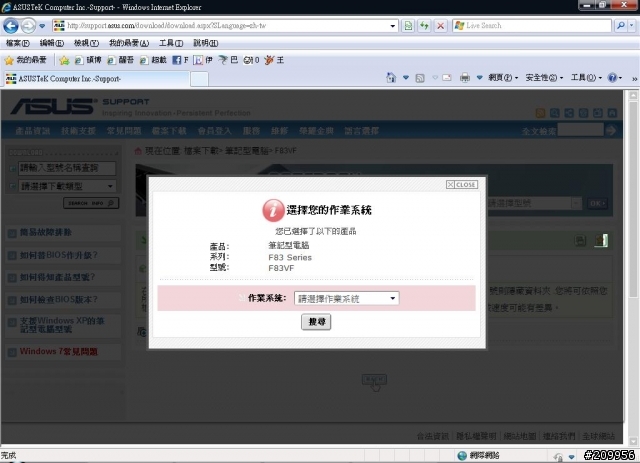
Task: Open the 檔案(F) menu
Action: [x=18, y=43]
